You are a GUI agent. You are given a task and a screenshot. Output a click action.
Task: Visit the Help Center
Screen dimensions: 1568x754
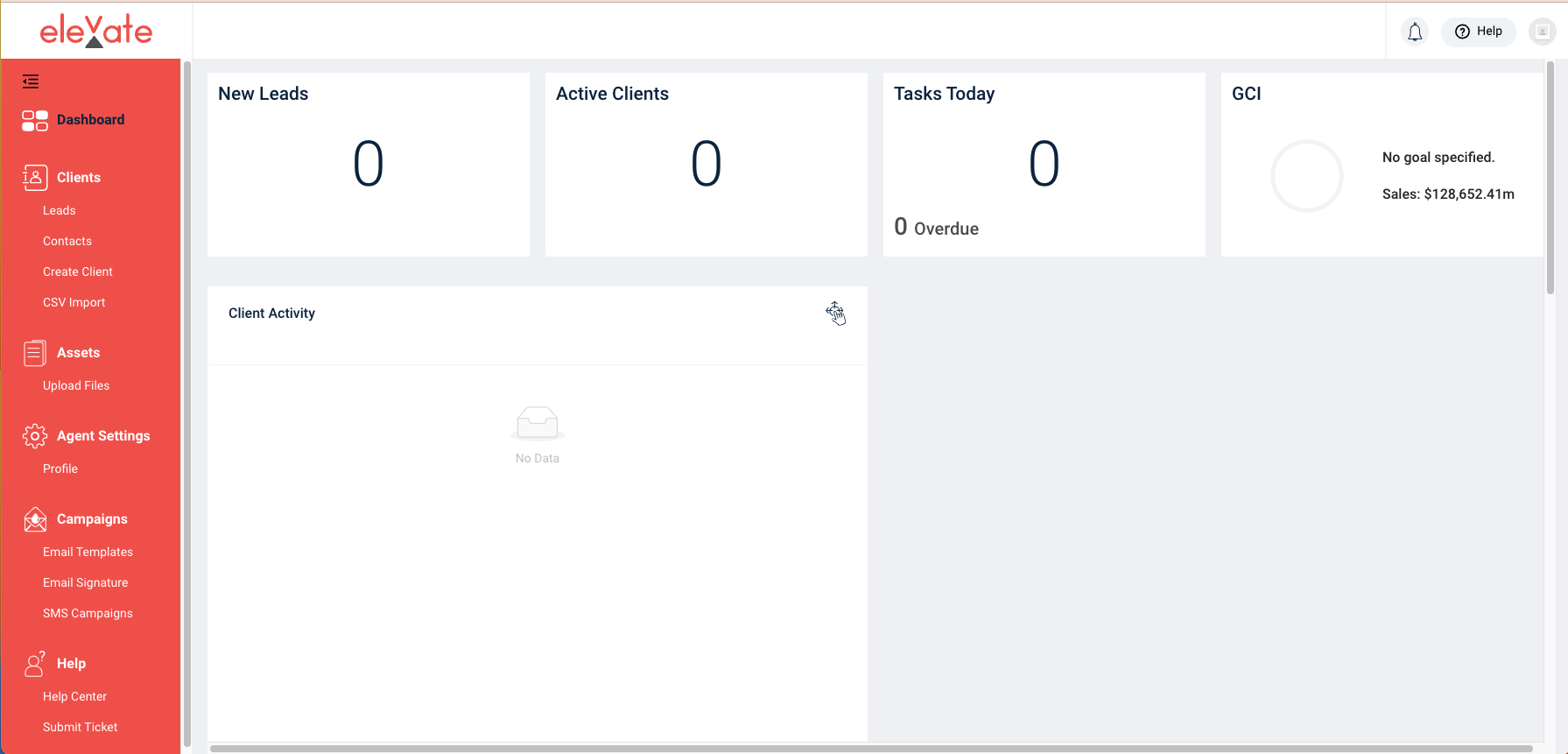point(75,697)
